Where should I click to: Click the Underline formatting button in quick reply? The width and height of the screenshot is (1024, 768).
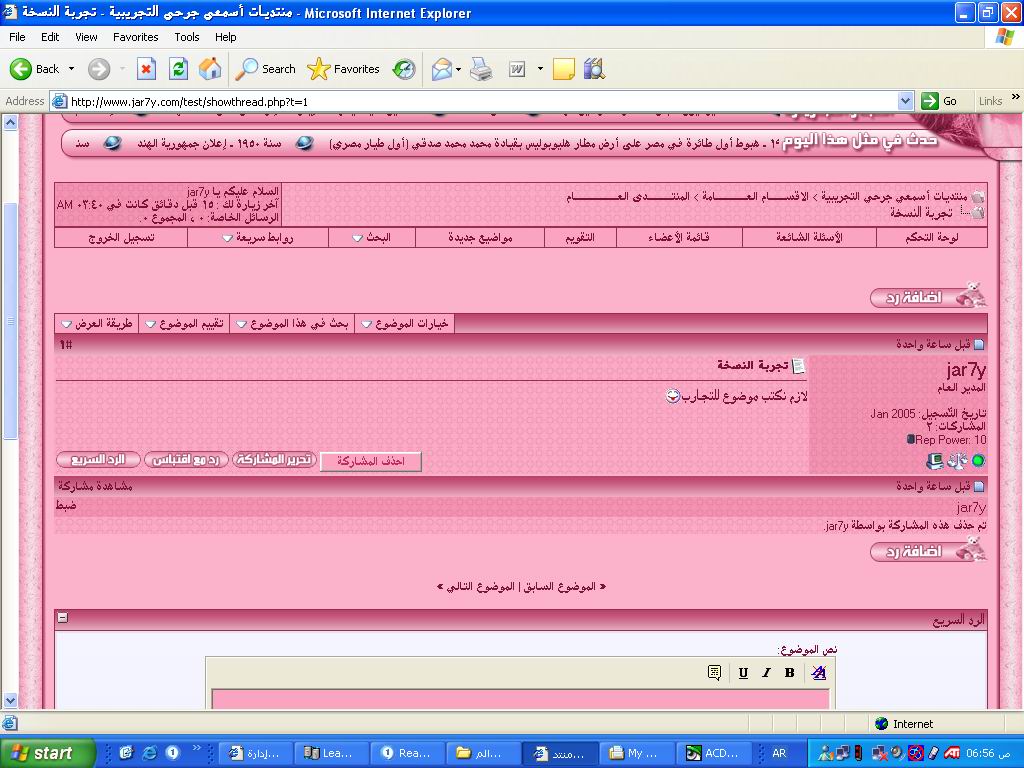coord(743,673)
